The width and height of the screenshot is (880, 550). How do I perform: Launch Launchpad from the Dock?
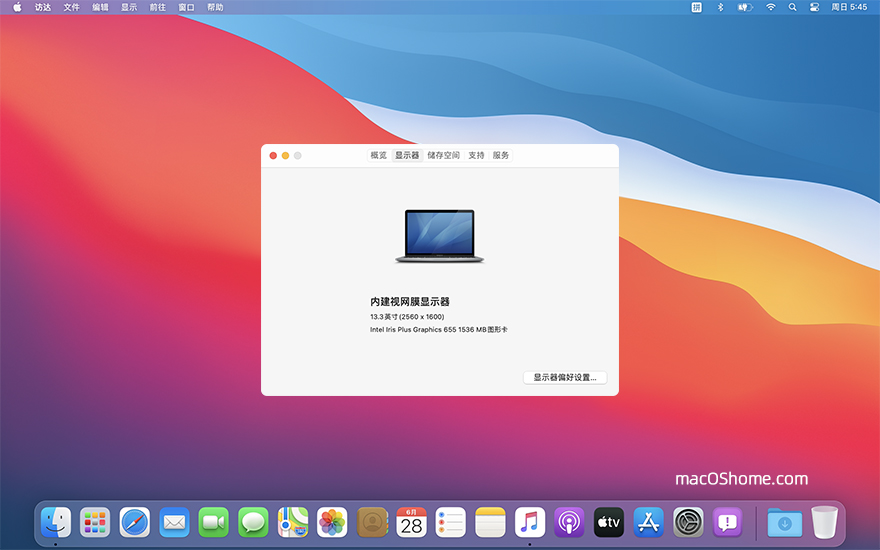95,522
